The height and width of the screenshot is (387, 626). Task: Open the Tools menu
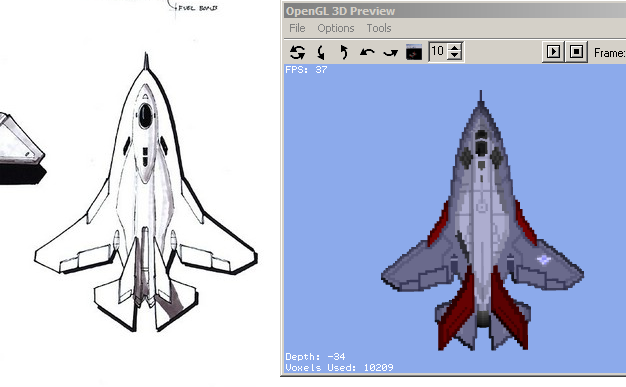[x=379, y=28]
